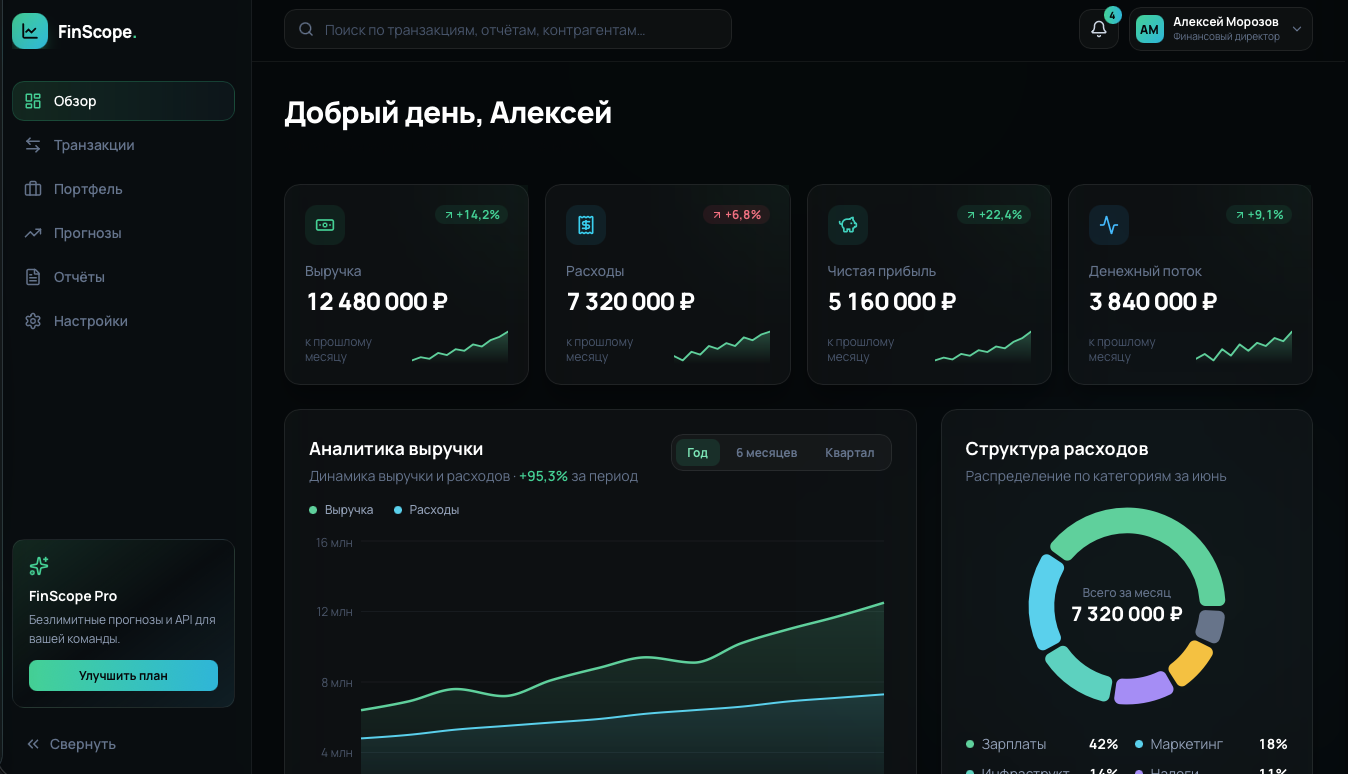Click the +14,2% revenue badge
The width and height of the screenshot is (1348, 774).
(471, 214)
